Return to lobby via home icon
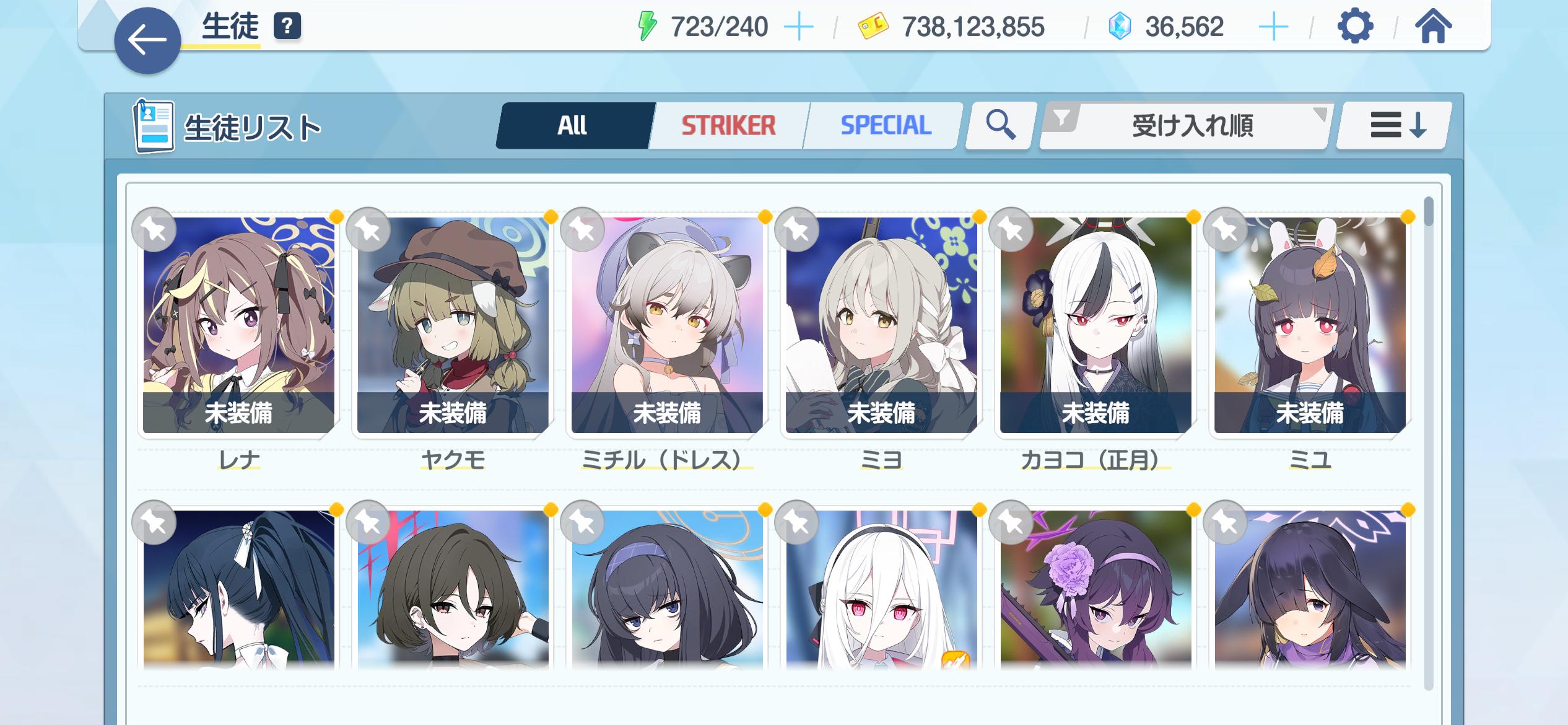This screenshot has width=1568, height=725. coord(1433,27)
